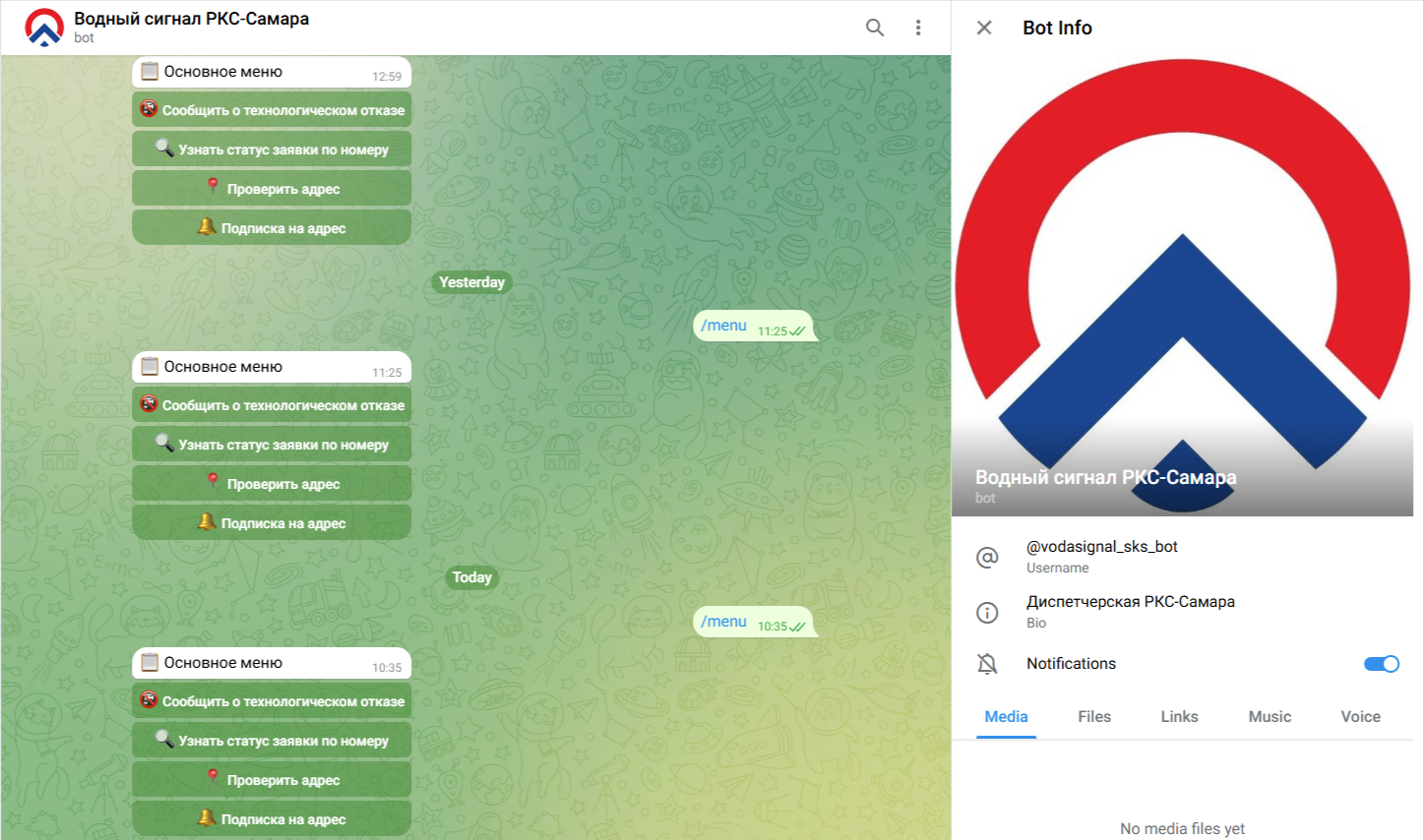Open the Music tab
Image resolution: width=1423 pixels, height=840 pixels.
[x=1269, y=717]
